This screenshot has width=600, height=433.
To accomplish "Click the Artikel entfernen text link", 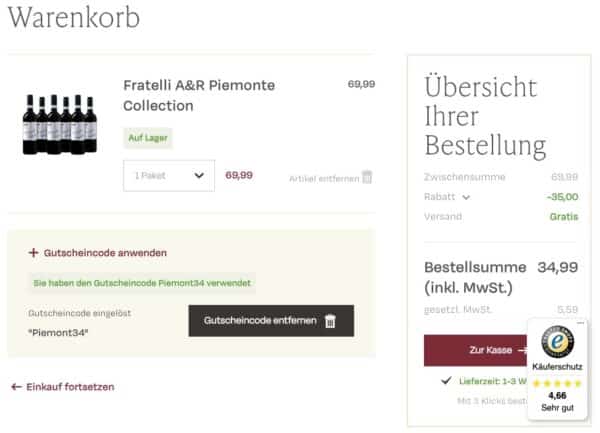I will coord(324,178).
